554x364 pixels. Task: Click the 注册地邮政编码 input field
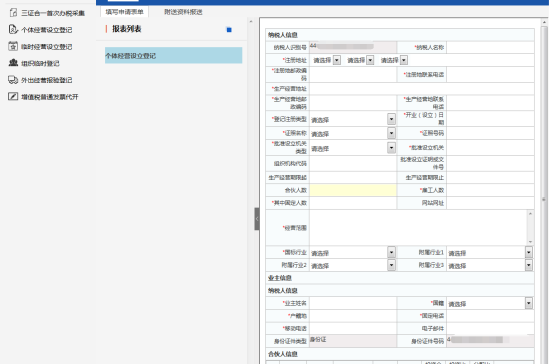(x=353, y=75)
